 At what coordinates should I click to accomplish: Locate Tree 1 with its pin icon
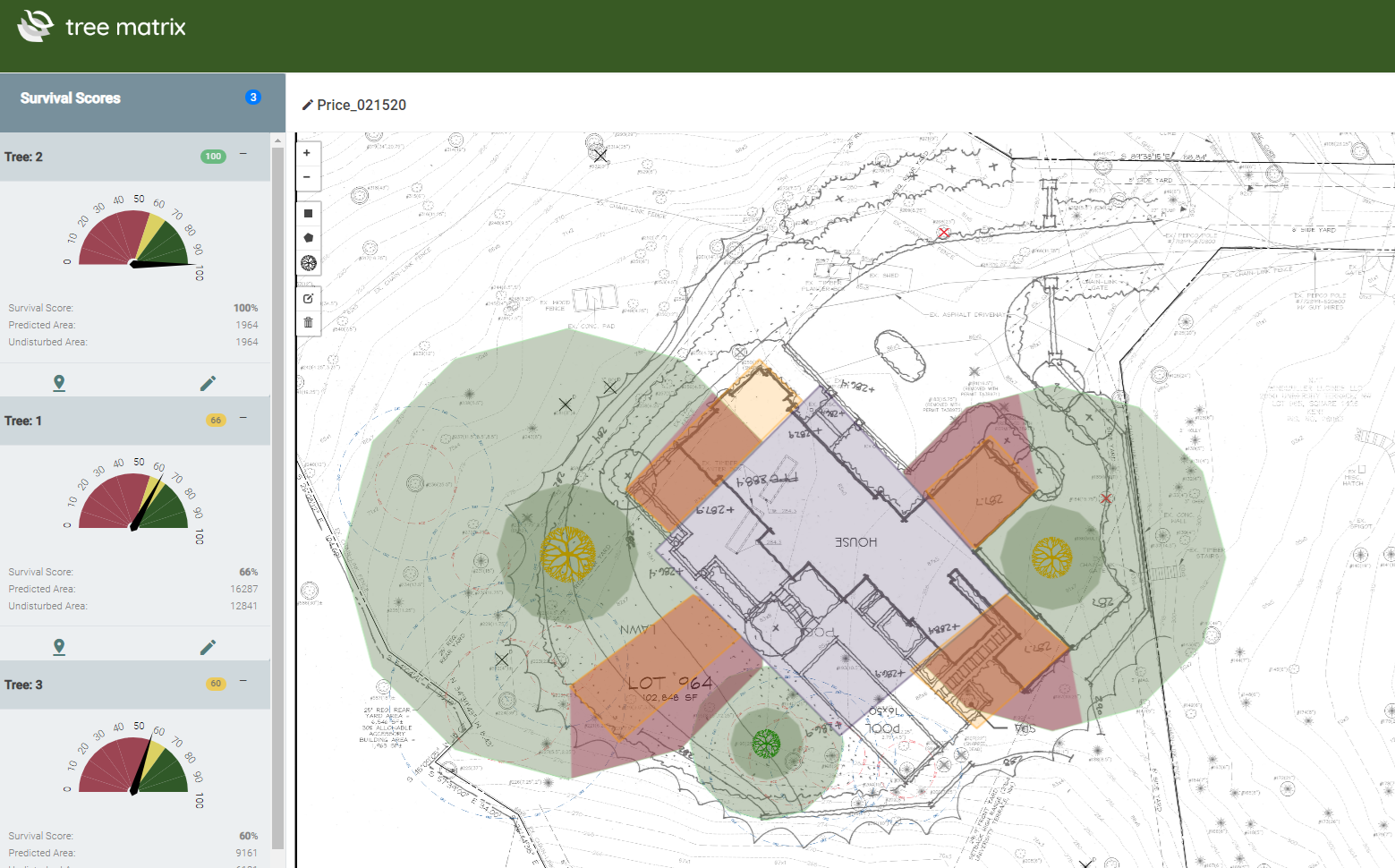pos(59,647)
